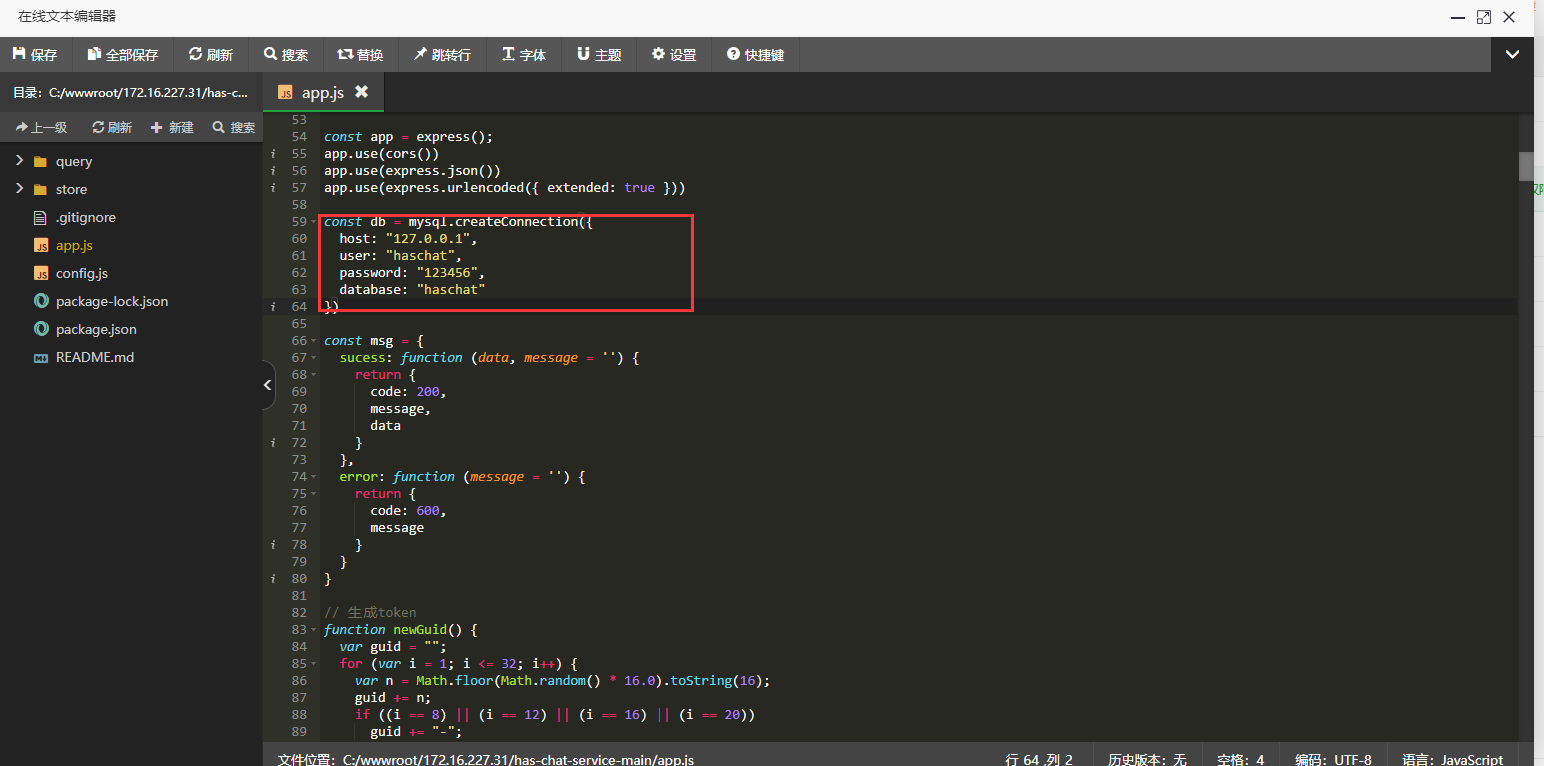Click the 文件位置 file path in status bar
This screenshot has width=1544, height=766.
[486, 760]
